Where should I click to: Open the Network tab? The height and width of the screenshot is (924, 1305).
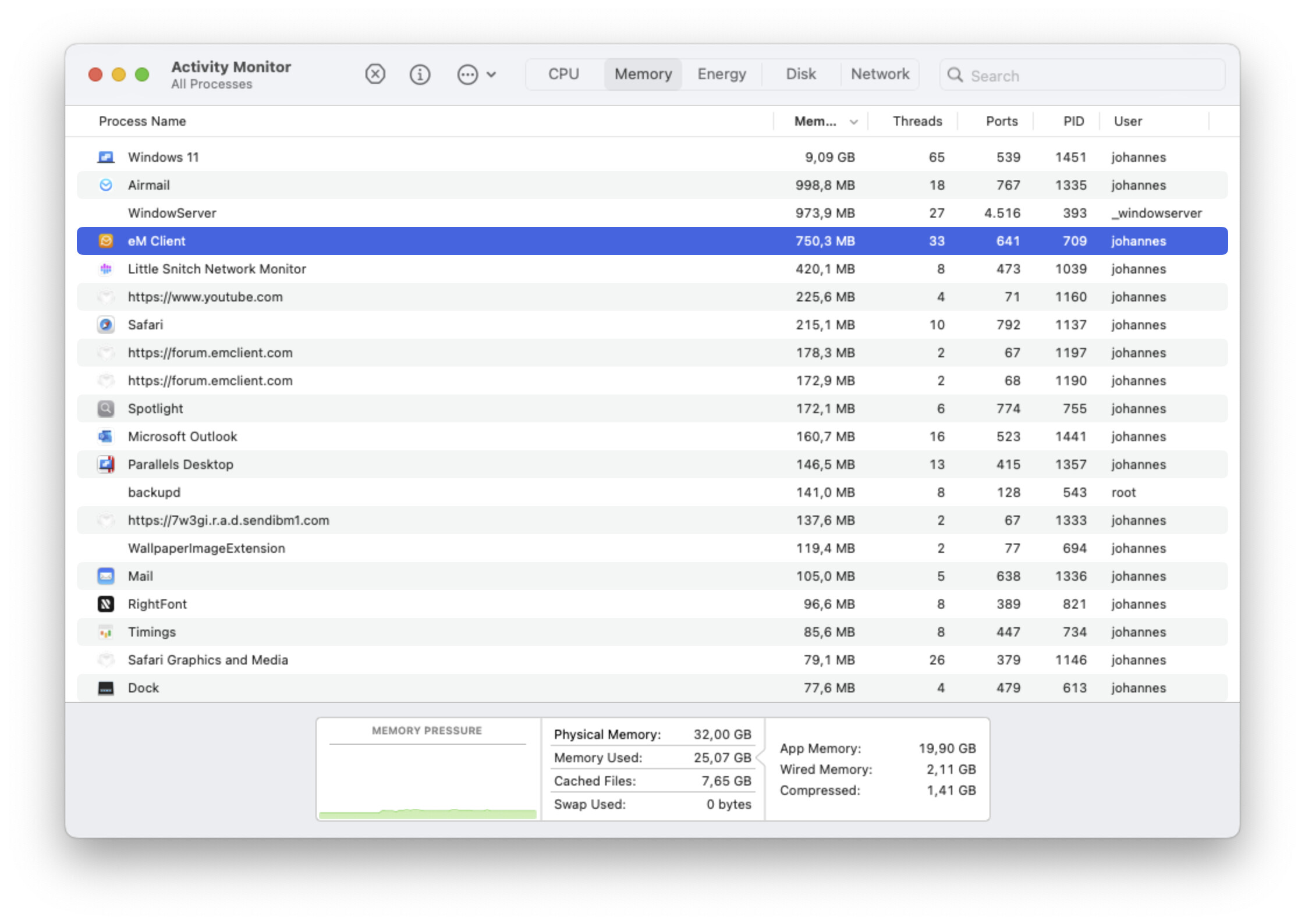point(880,74)
